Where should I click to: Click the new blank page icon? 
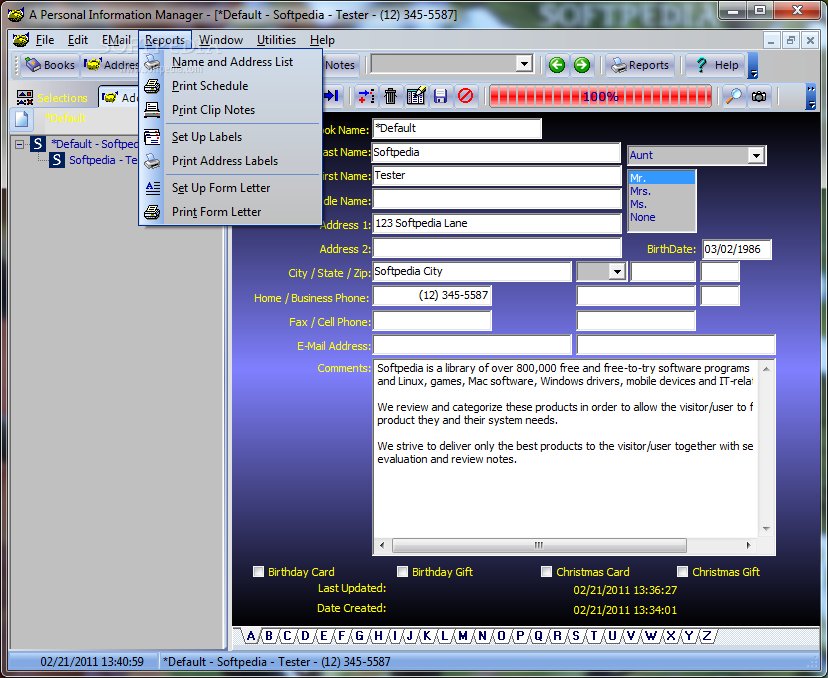(22, 119)
